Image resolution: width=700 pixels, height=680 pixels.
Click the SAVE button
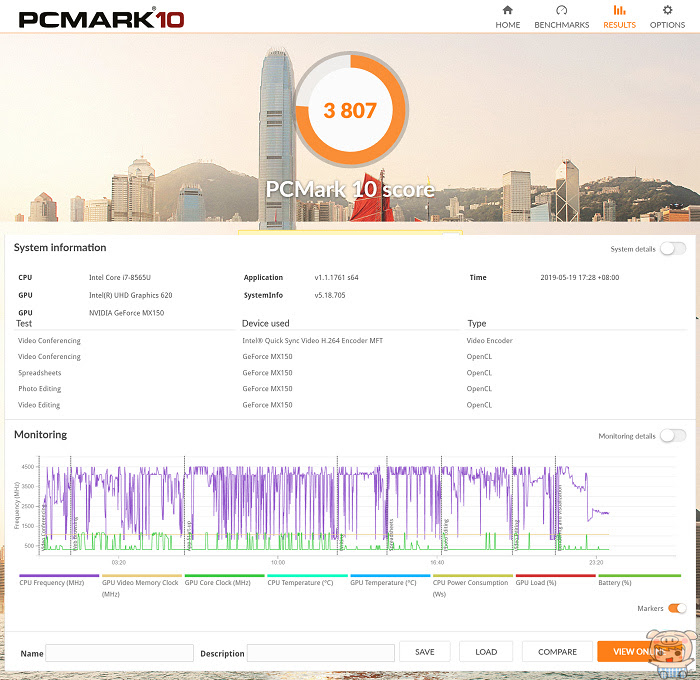(x=425, y=652)
